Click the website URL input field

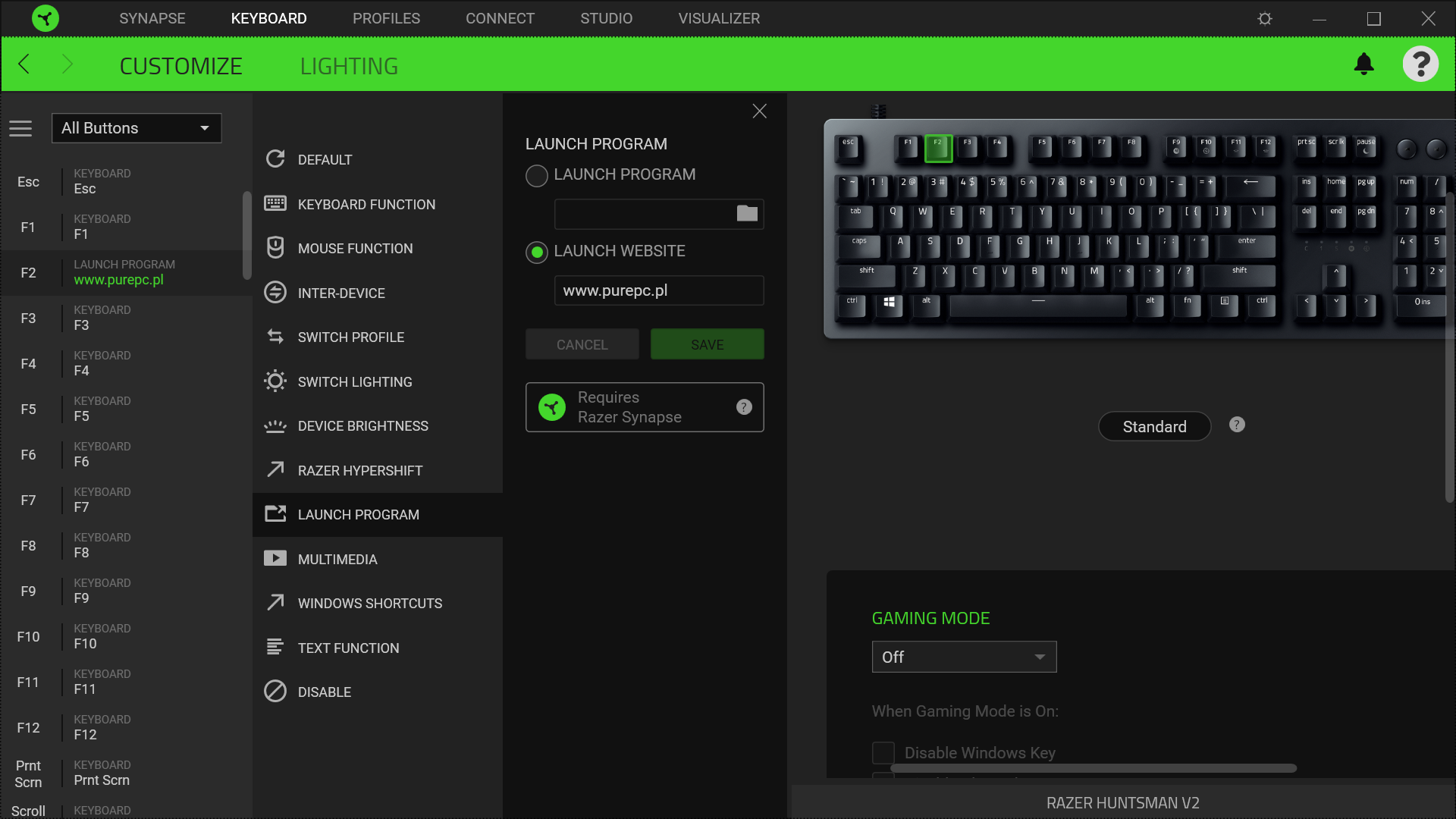click(658, 290)
